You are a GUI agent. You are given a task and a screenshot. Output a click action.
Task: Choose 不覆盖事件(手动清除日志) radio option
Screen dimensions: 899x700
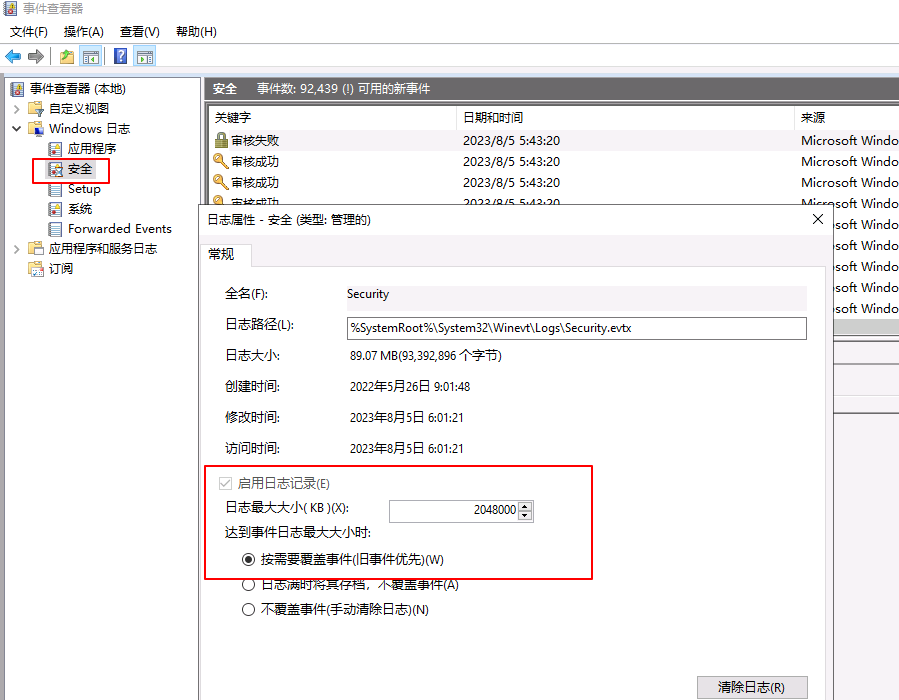pos(249,609)
